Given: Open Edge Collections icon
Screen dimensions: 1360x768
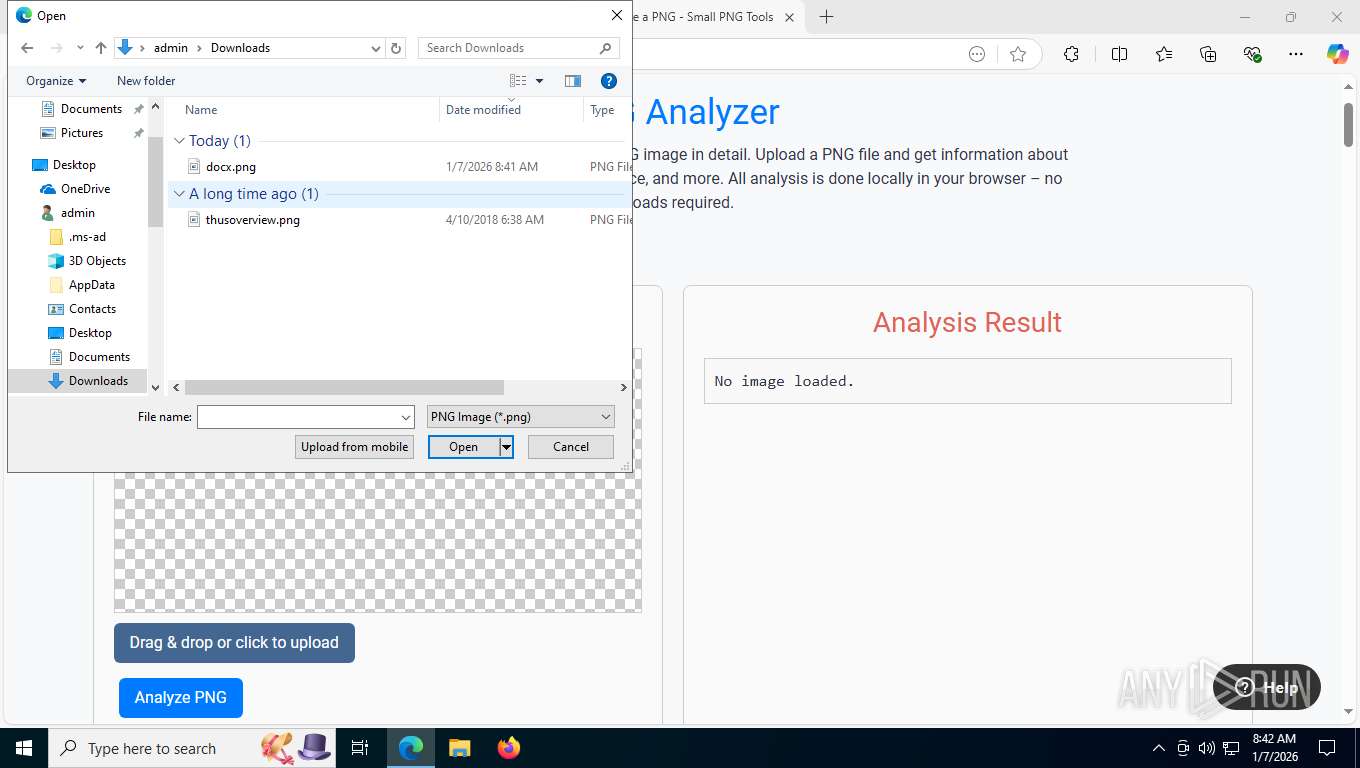Looking at the screenshot, I should click(1208, 54).
